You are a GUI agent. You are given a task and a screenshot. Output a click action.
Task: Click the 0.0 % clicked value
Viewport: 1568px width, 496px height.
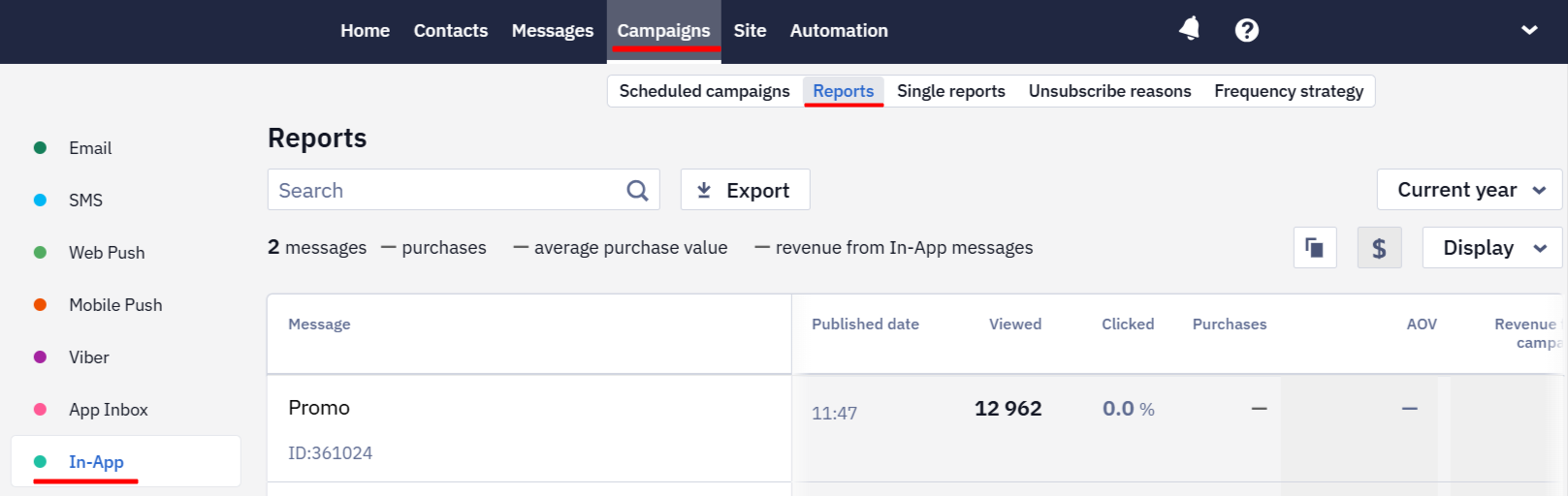[x=1129, y=409]
